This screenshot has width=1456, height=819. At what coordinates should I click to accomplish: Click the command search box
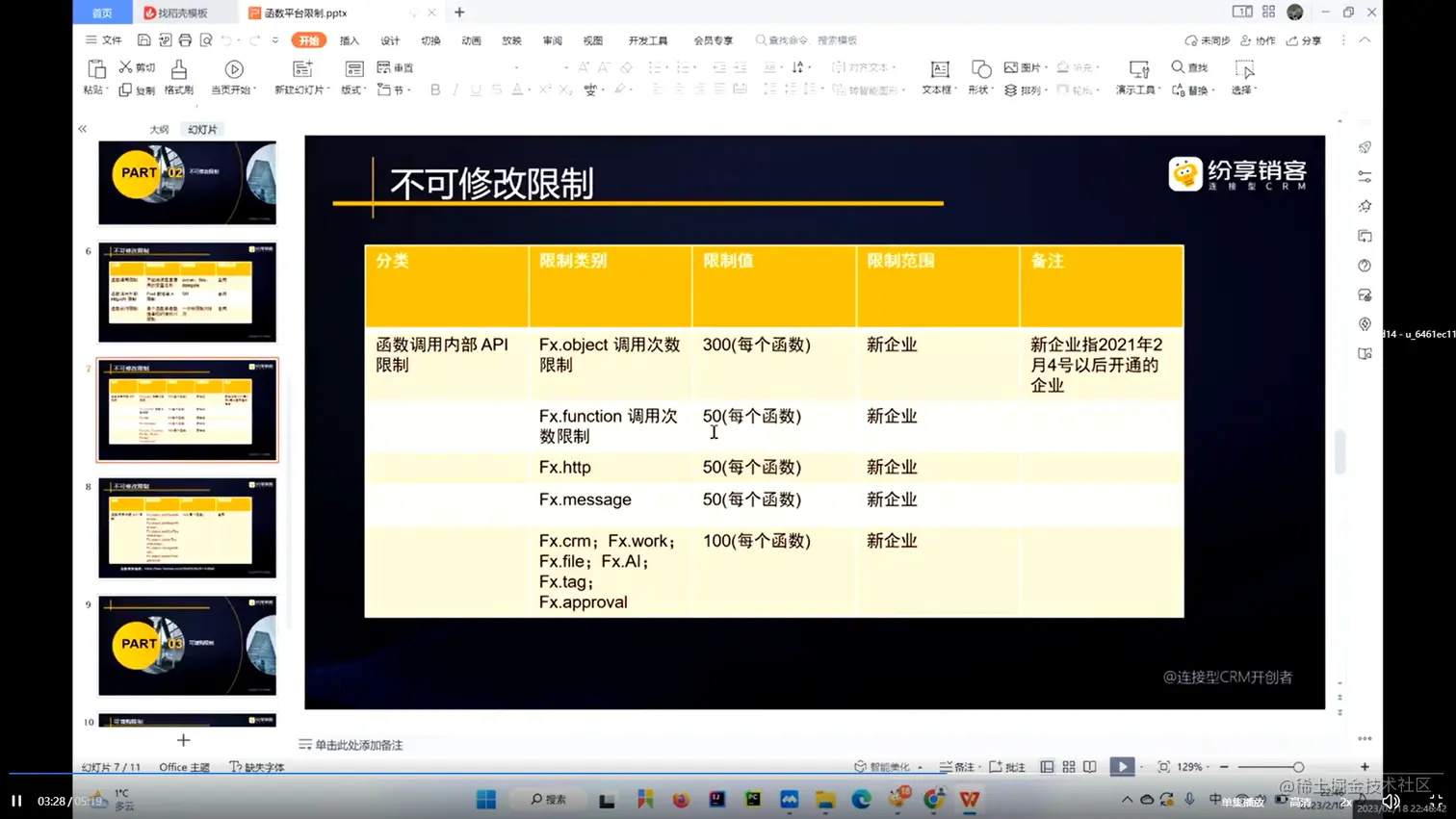tap(807, 40)
